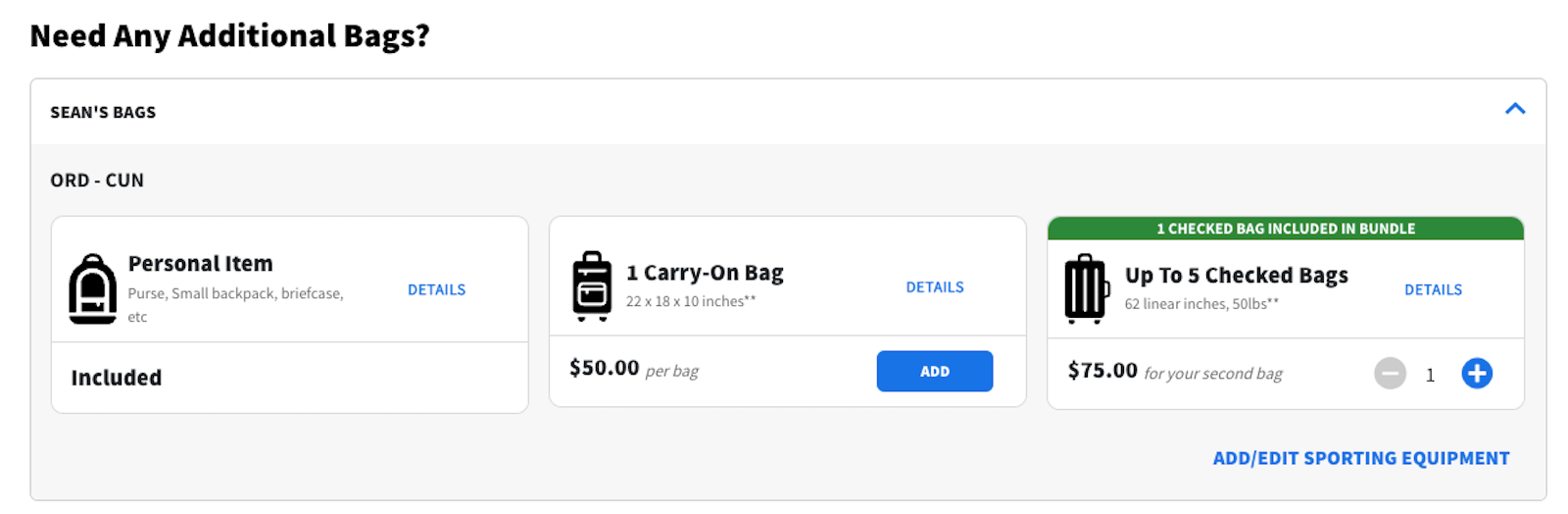This screenshot has height=514, width=1568.
Task: Click the $50.00 per bag price
Action: [x=604, y=368]
